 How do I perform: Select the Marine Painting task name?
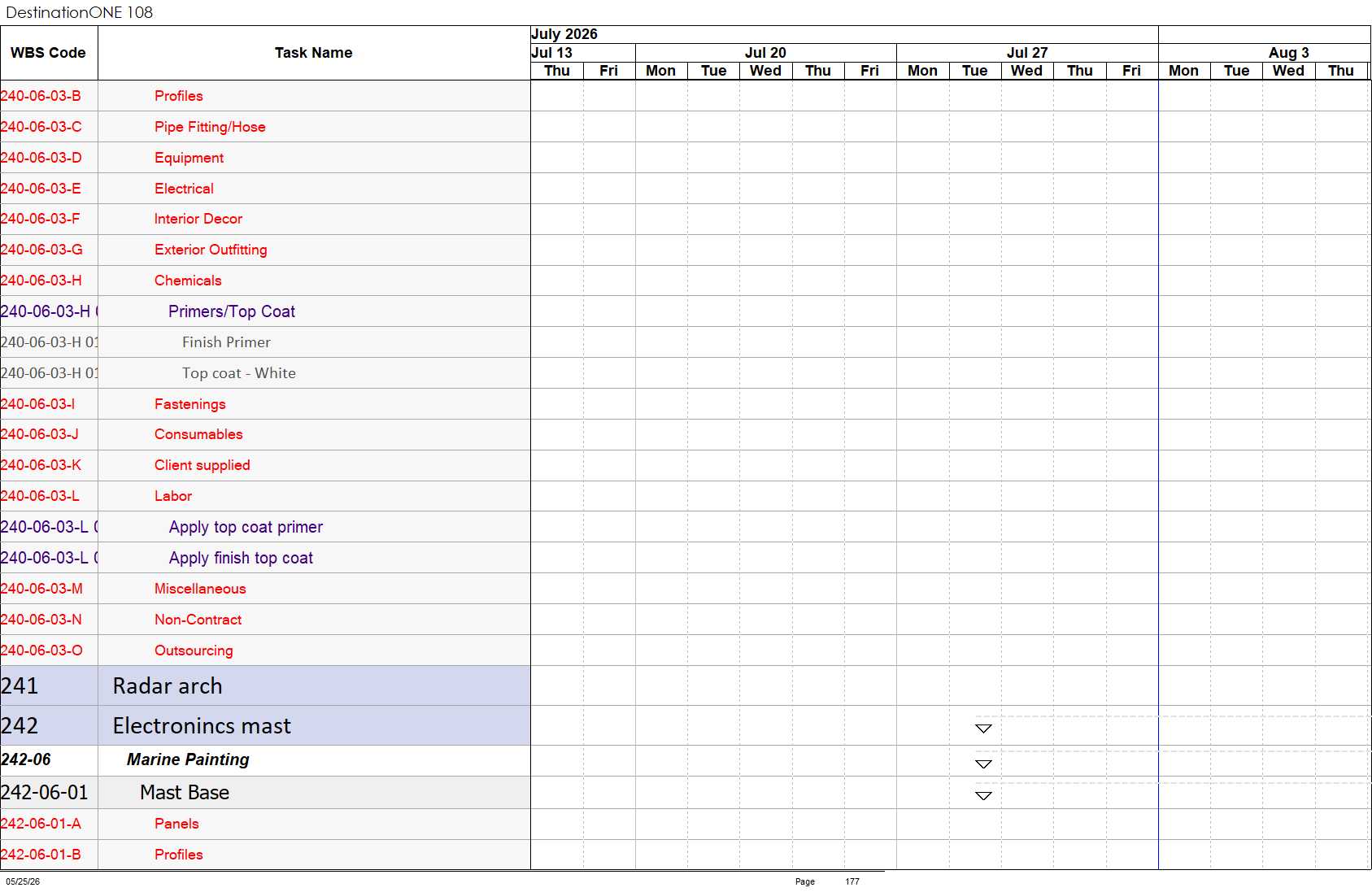click(188, 759)
